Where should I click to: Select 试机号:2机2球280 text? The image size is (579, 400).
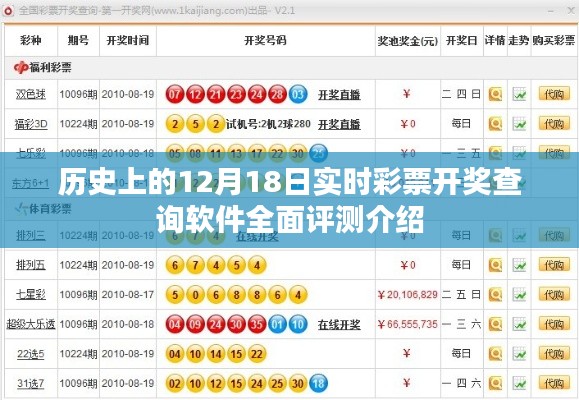coord(268,124)
